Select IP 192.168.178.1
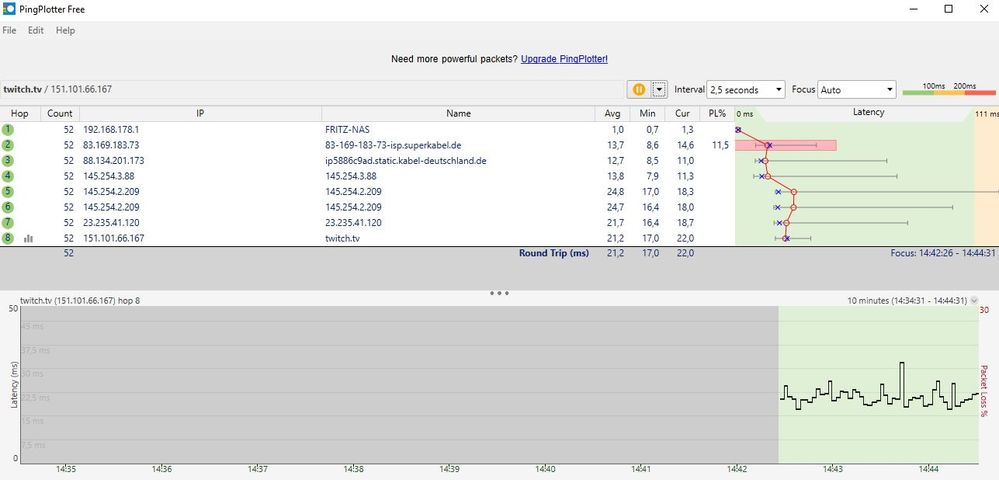This screenshot has width=999, height=480. pos(111,129)
